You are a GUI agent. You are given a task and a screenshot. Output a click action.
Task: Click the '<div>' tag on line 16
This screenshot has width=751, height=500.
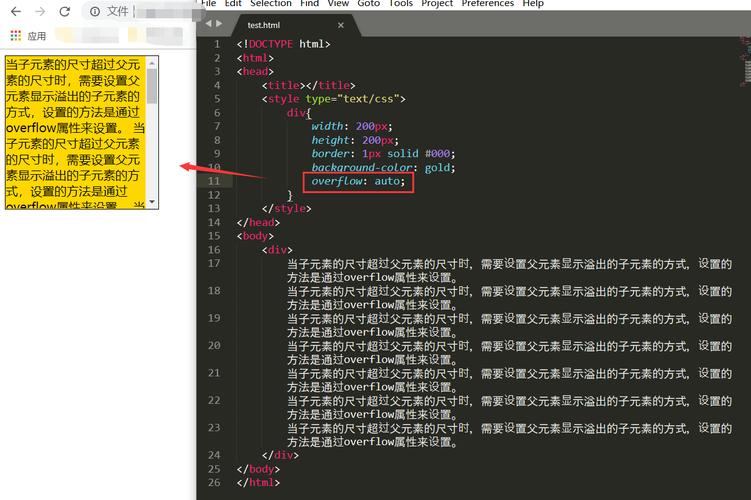click(277, 250)
